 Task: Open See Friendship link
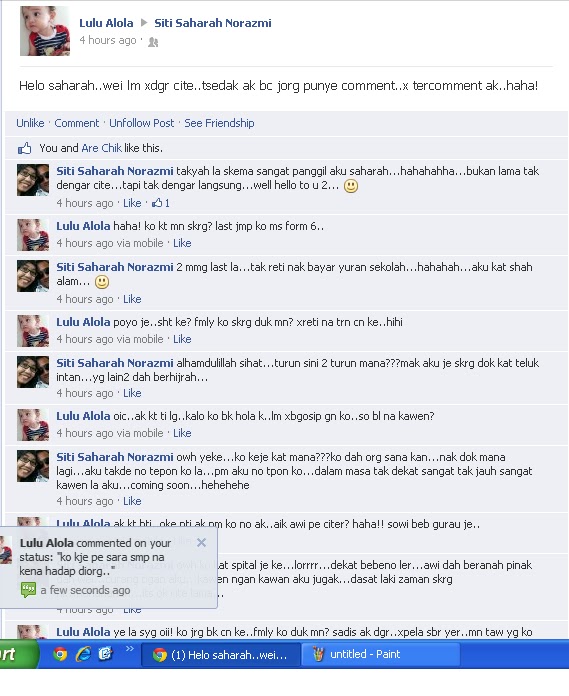click(219, 123)
